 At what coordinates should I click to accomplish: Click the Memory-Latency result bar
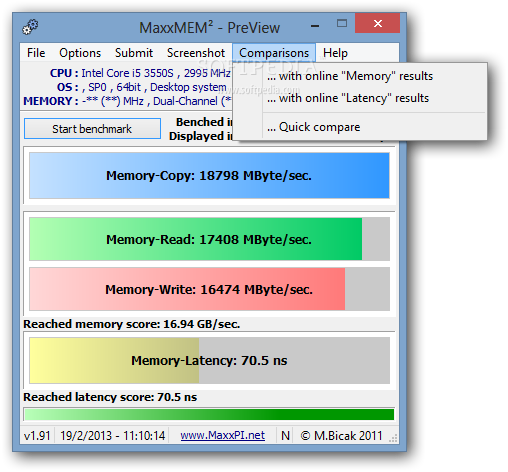pyautogui.click(x=209, y=360)
